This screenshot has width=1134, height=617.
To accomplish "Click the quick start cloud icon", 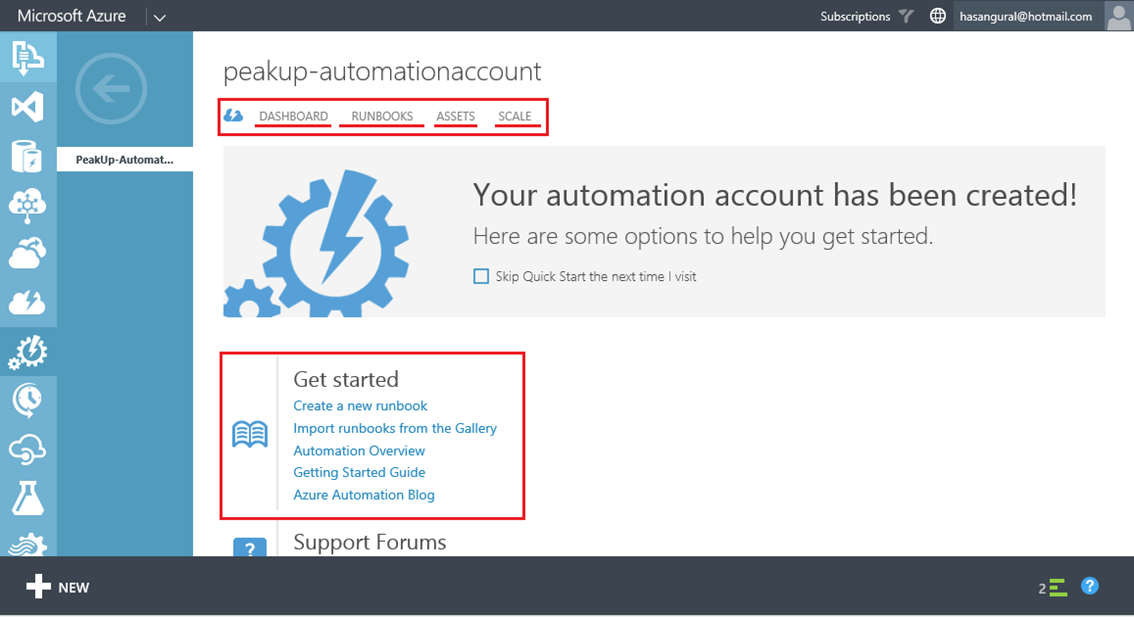I will (233, 116).
